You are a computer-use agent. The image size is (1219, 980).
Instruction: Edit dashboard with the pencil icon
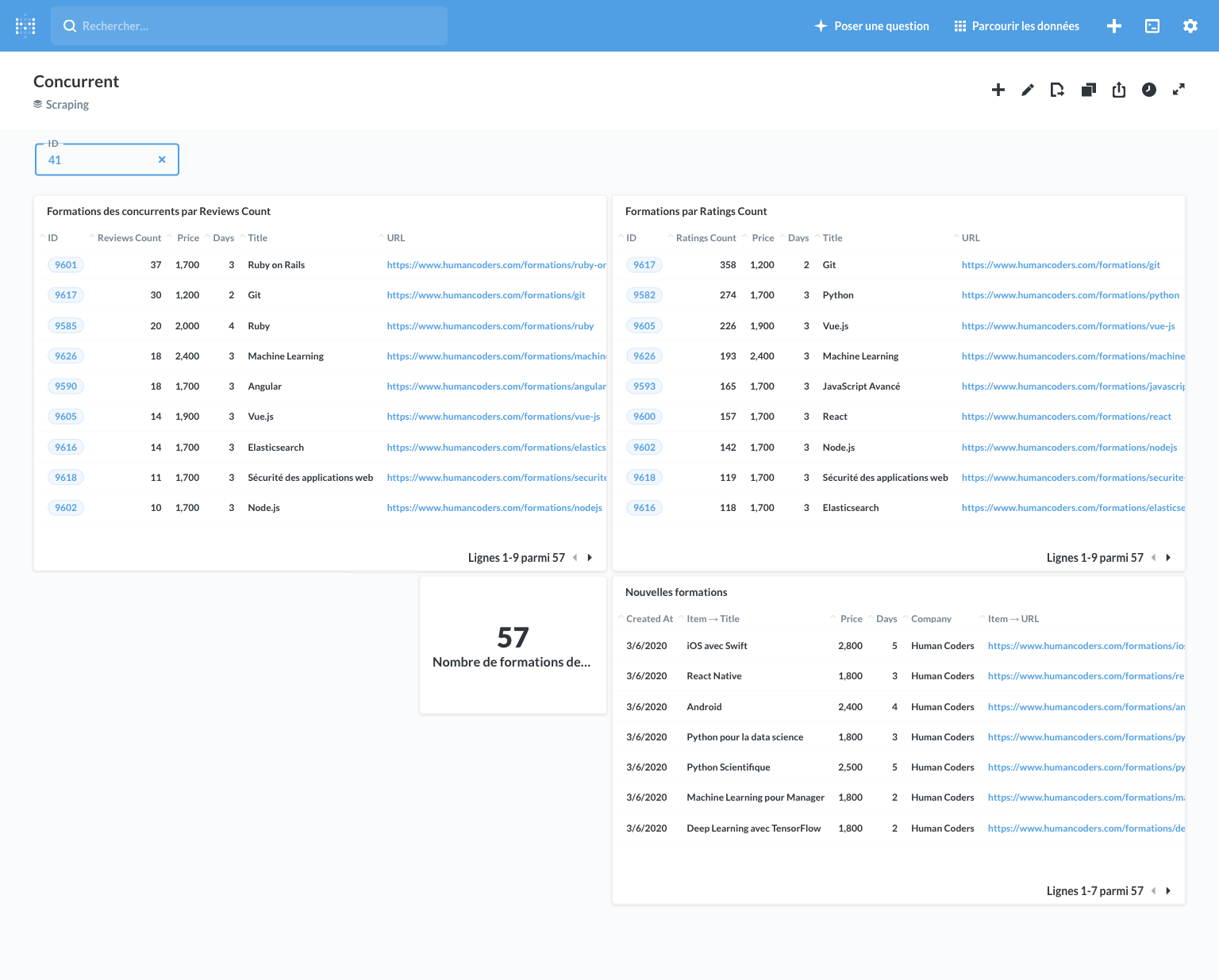click(x=1028, y=90)
